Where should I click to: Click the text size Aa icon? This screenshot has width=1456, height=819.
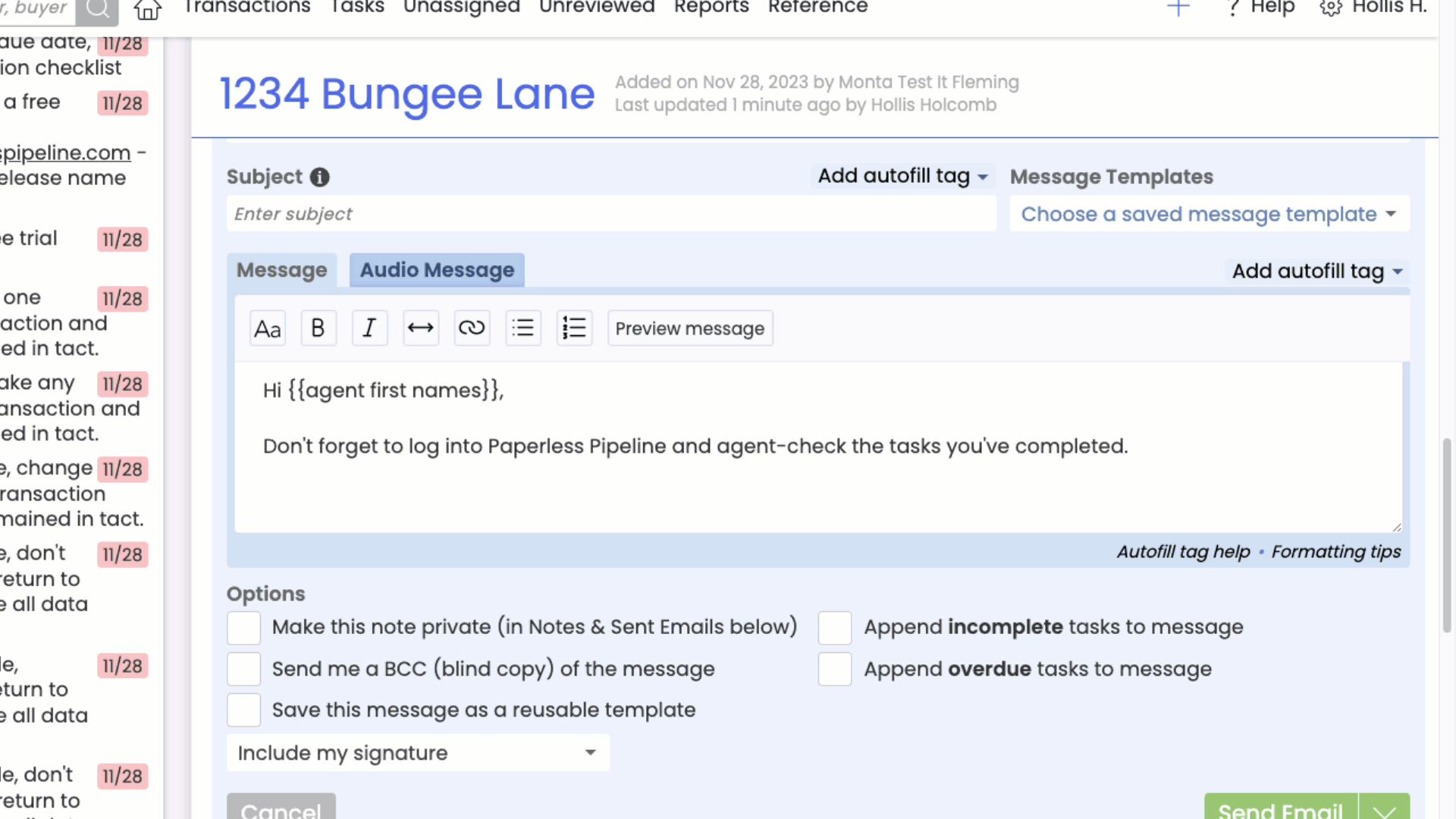pos(267,328)
